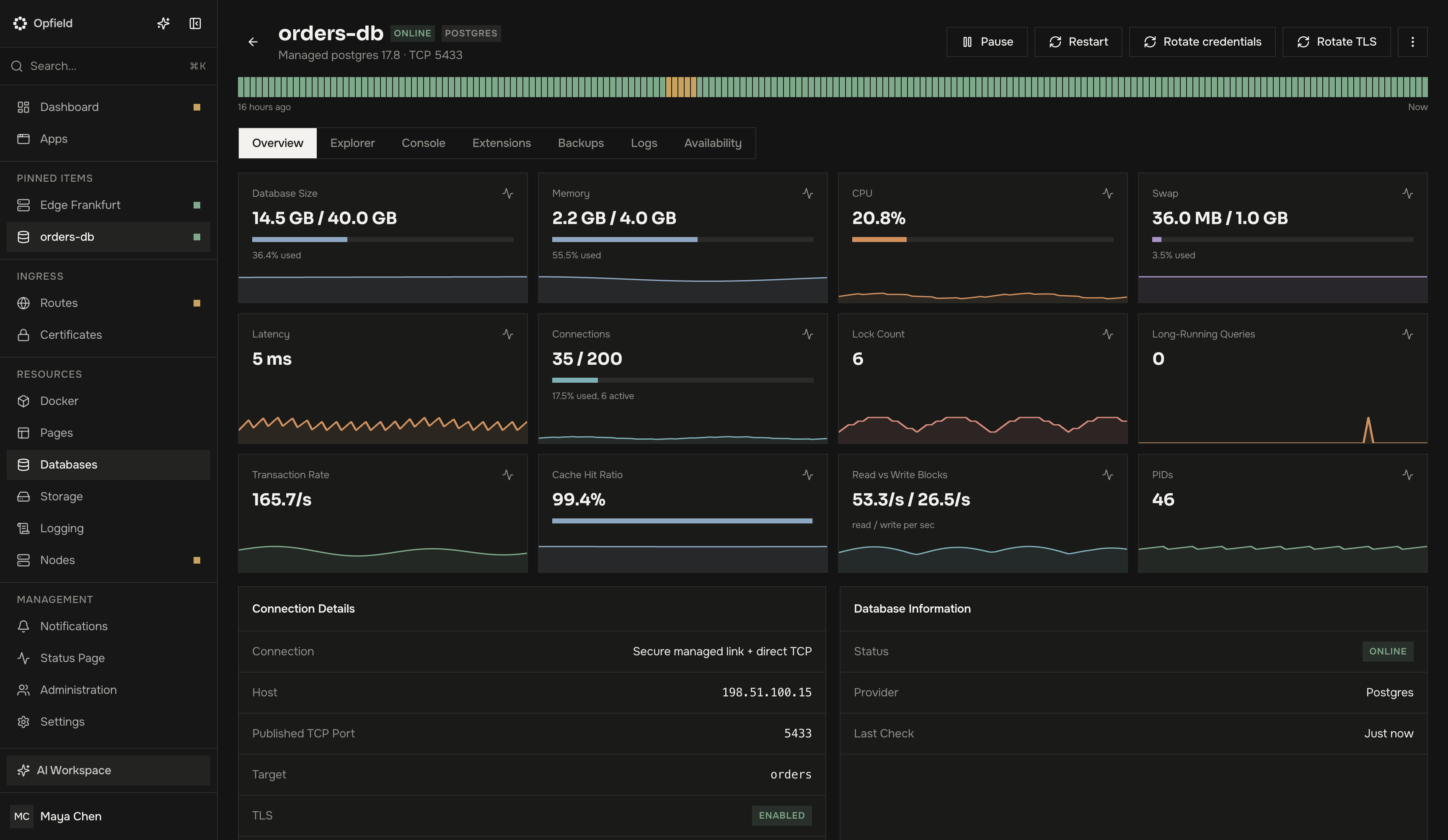Select the Logs tab
The height and width of the screenshot is (840, 1448).
[x=644, y=143]
